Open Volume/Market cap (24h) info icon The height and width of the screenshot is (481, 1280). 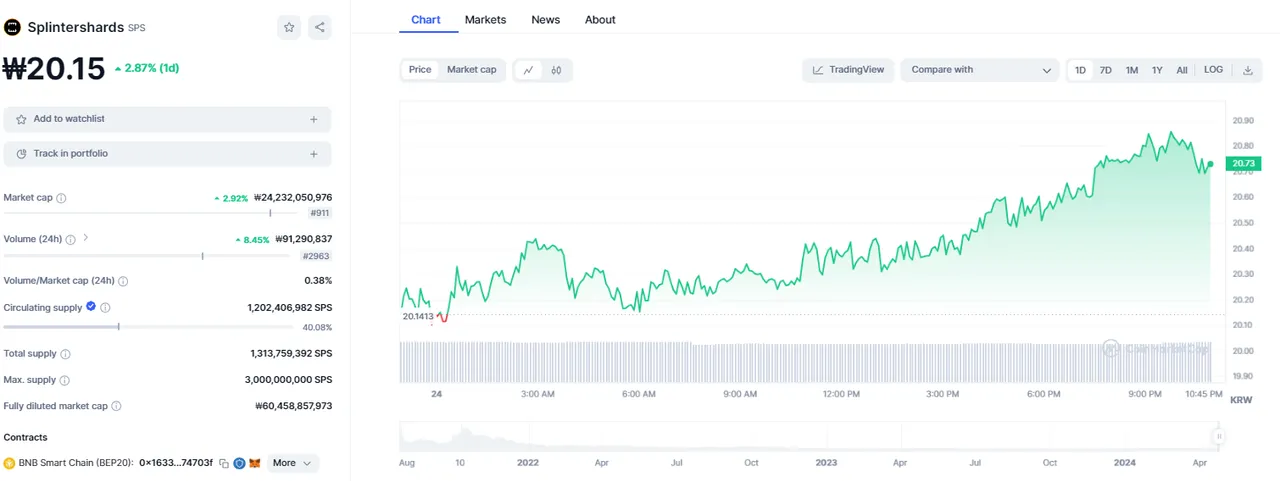123,281
